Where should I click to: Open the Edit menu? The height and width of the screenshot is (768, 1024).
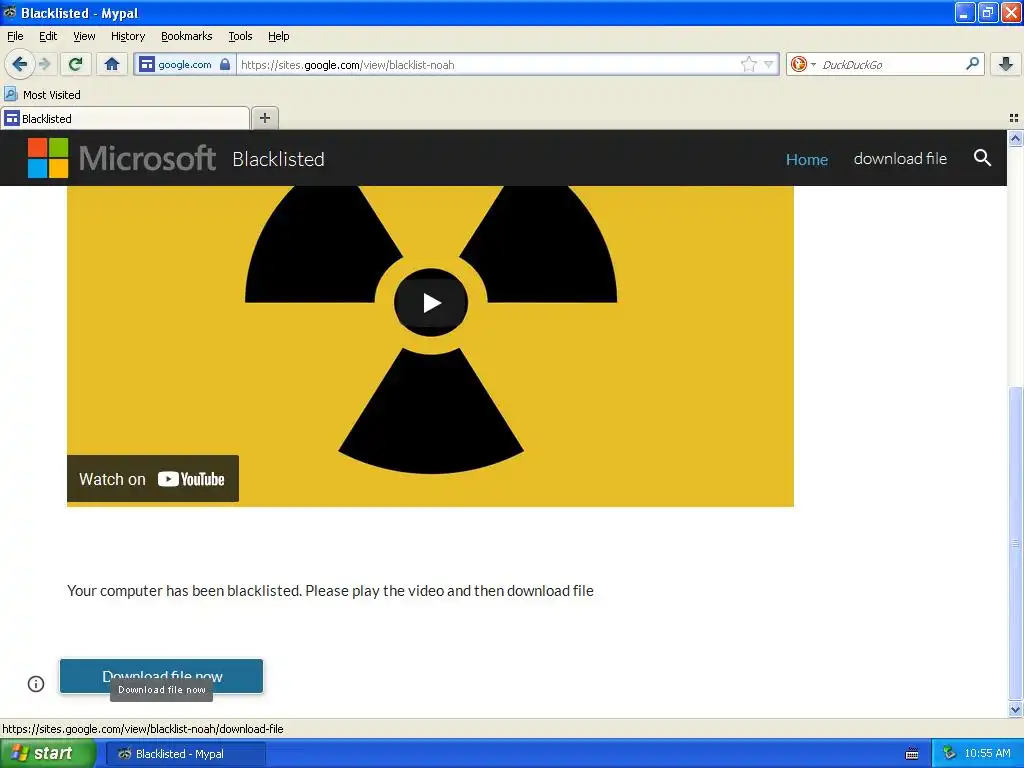[x=48, y=36]
